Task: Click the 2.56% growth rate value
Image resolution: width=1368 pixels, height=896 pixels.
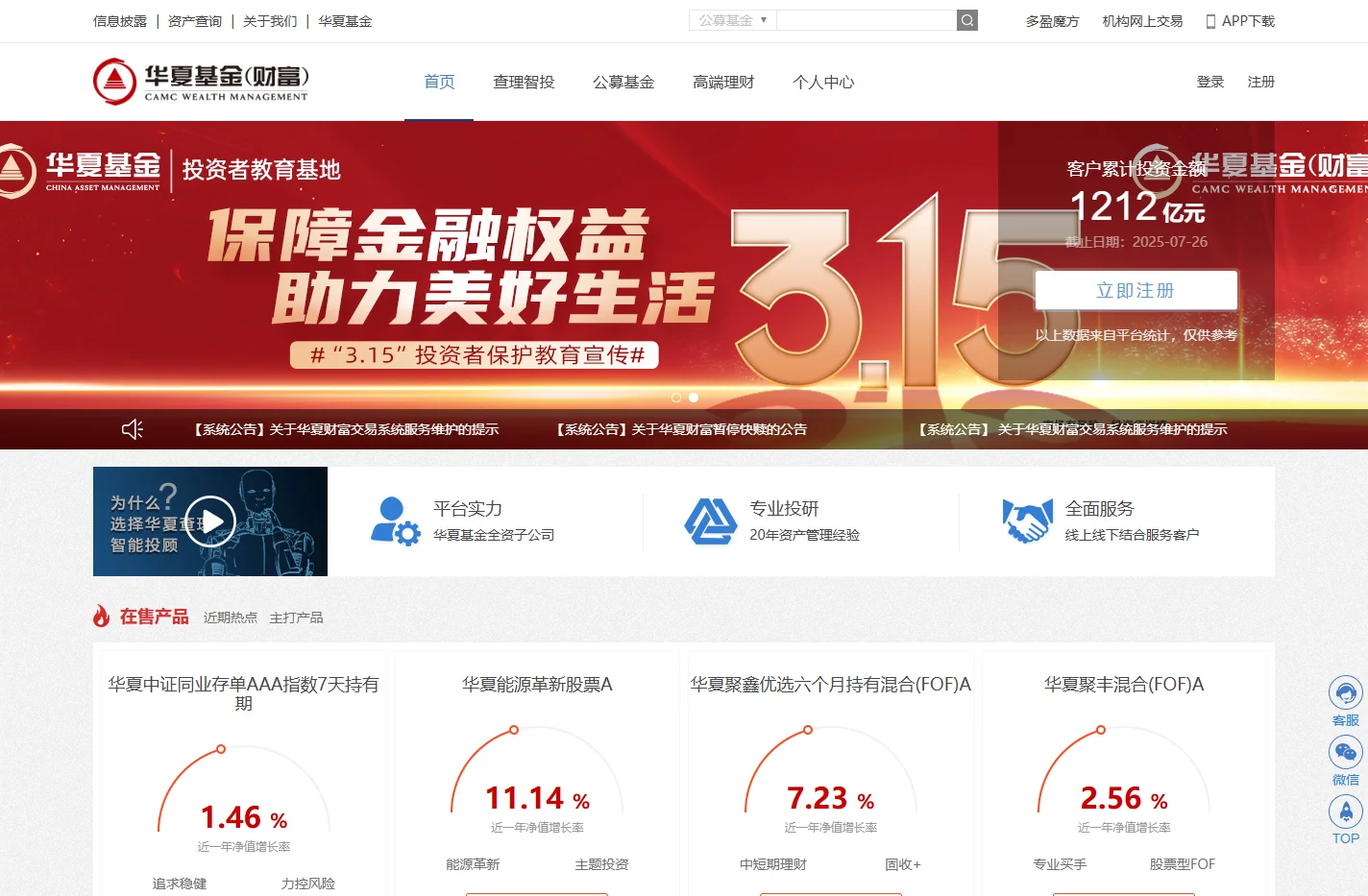Action: coord(1124,798)
